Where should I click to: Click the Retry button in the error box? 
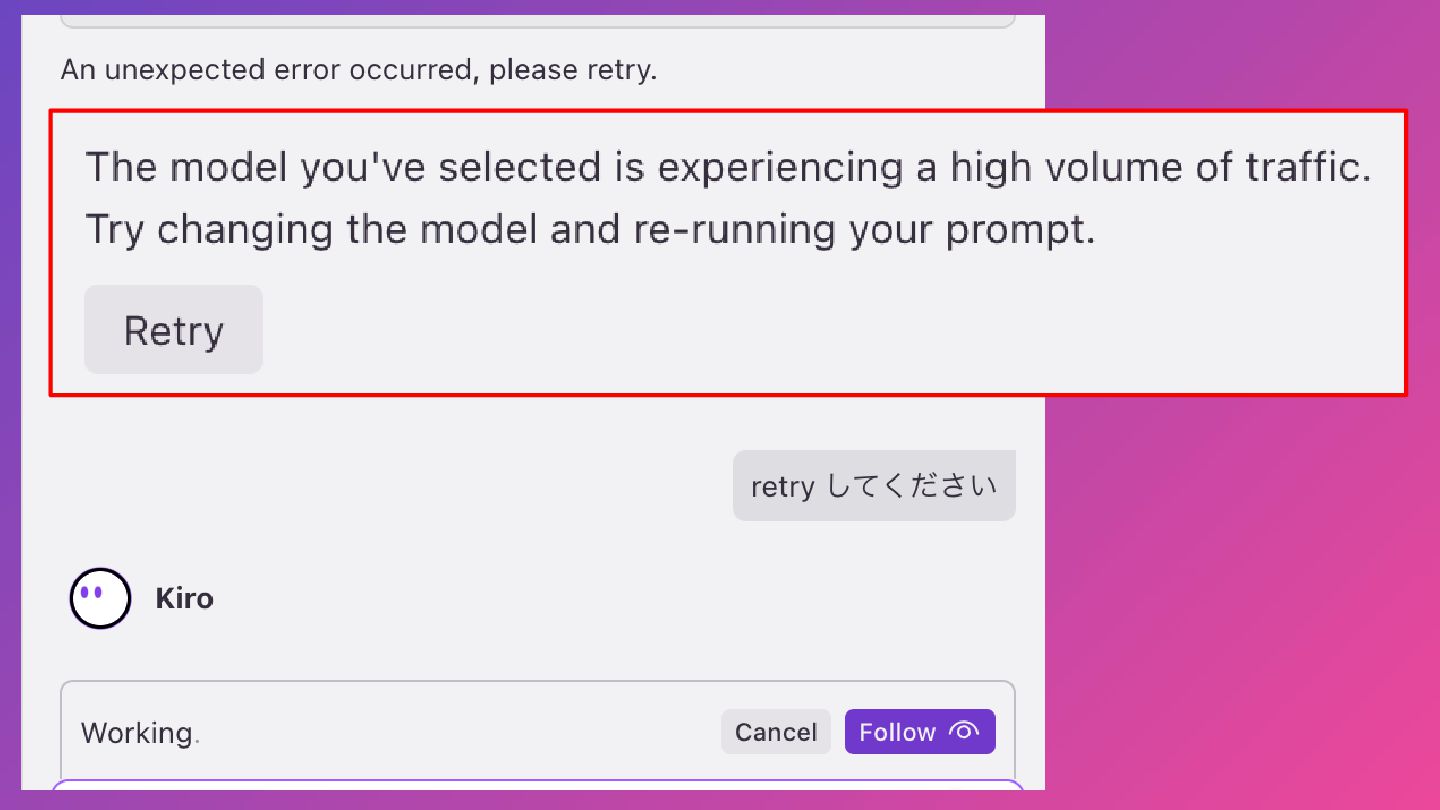[173, 330]
